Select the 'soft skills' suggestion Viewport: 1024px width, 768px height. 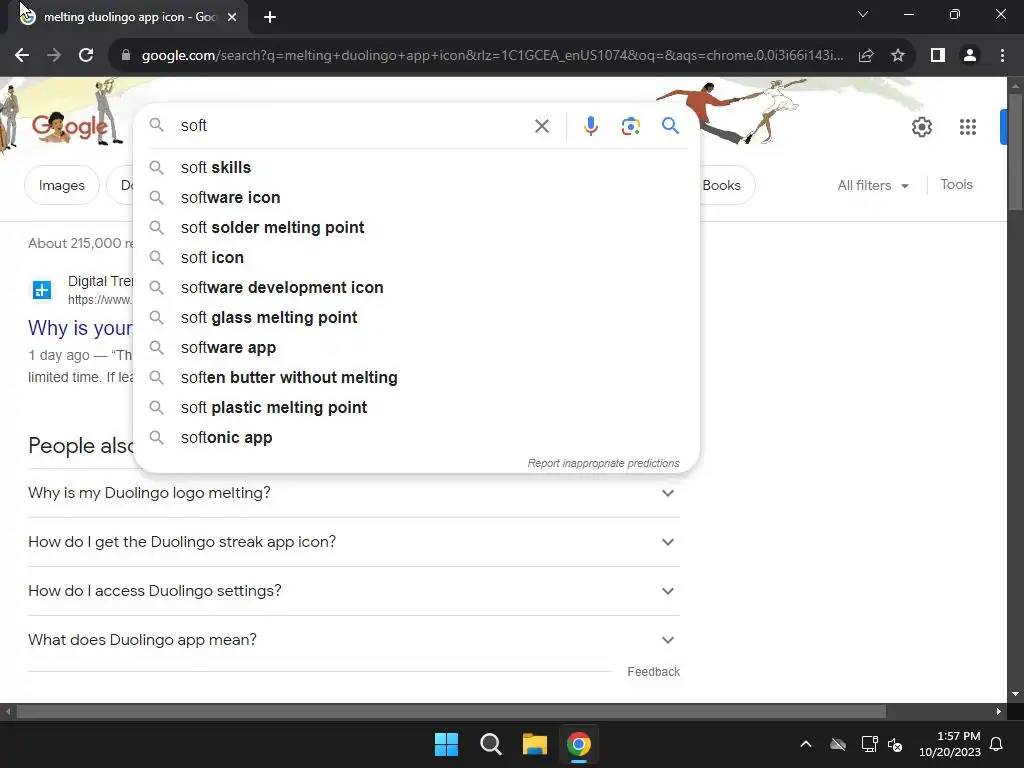(x=416, y=167)
